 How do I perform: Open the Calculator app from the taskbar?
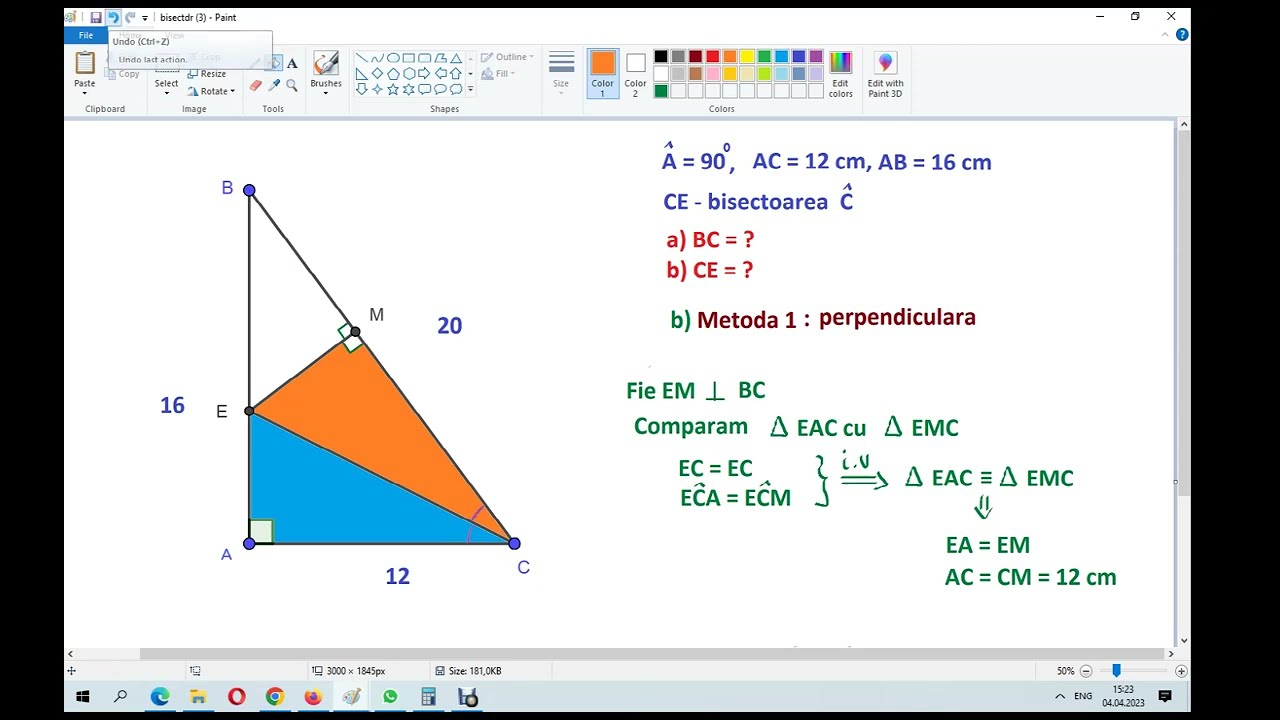point(428,697)
